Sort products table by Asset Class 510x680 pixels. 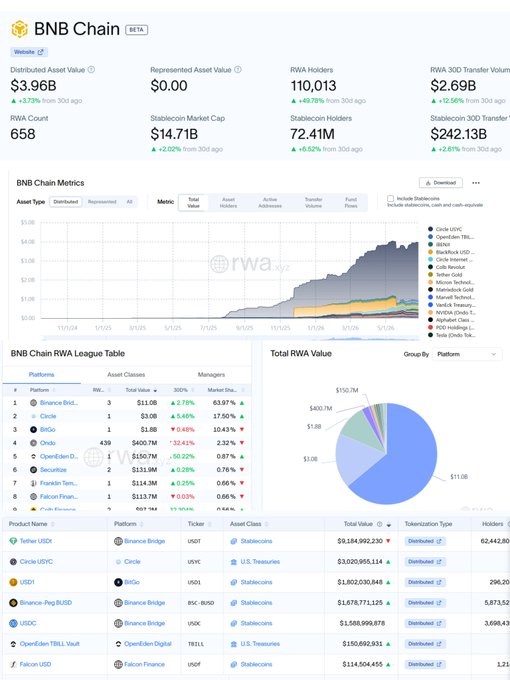[248, 524]
